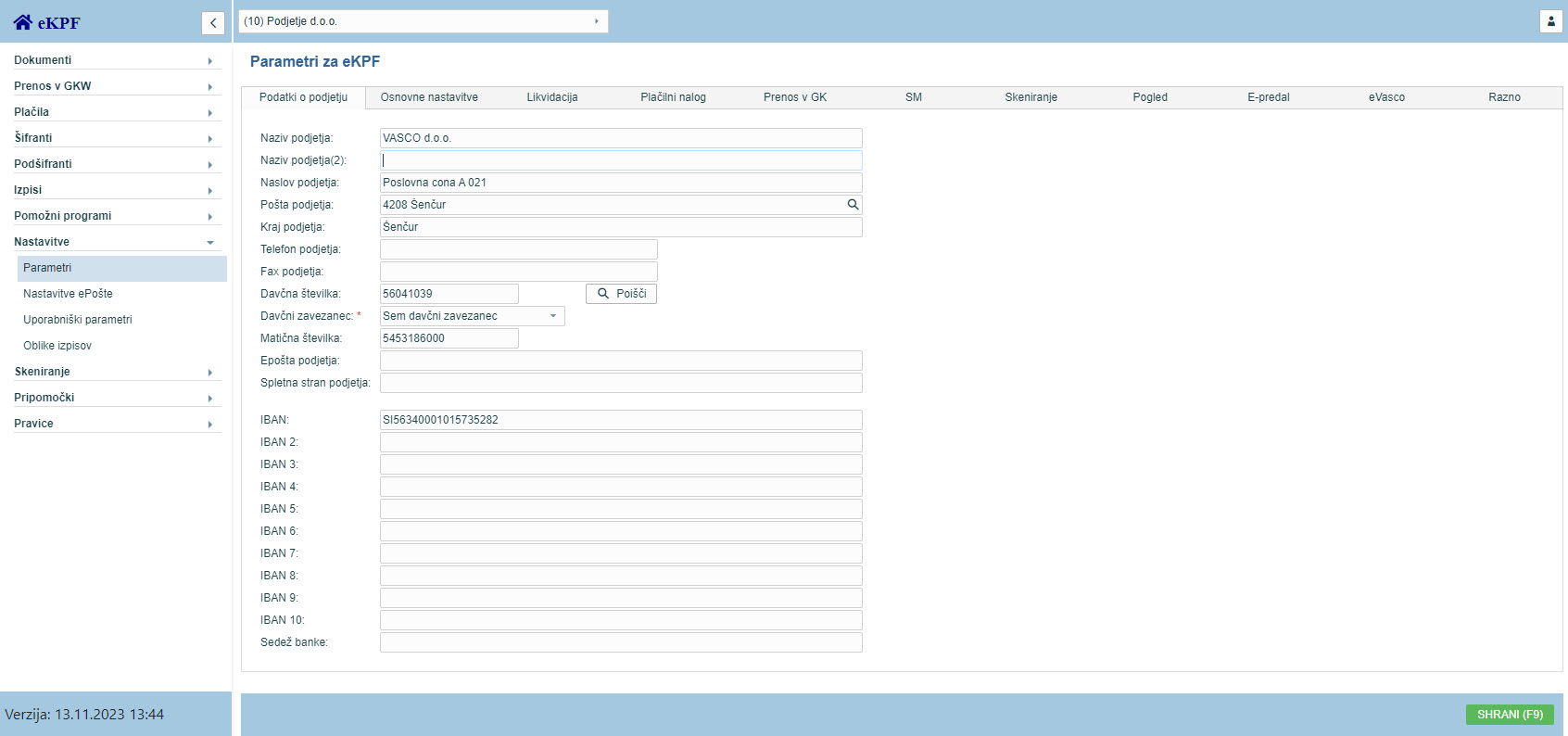This screenshot has height=736, width=1568.
Task: Click the IBAN 10 field
Action: 621,620
